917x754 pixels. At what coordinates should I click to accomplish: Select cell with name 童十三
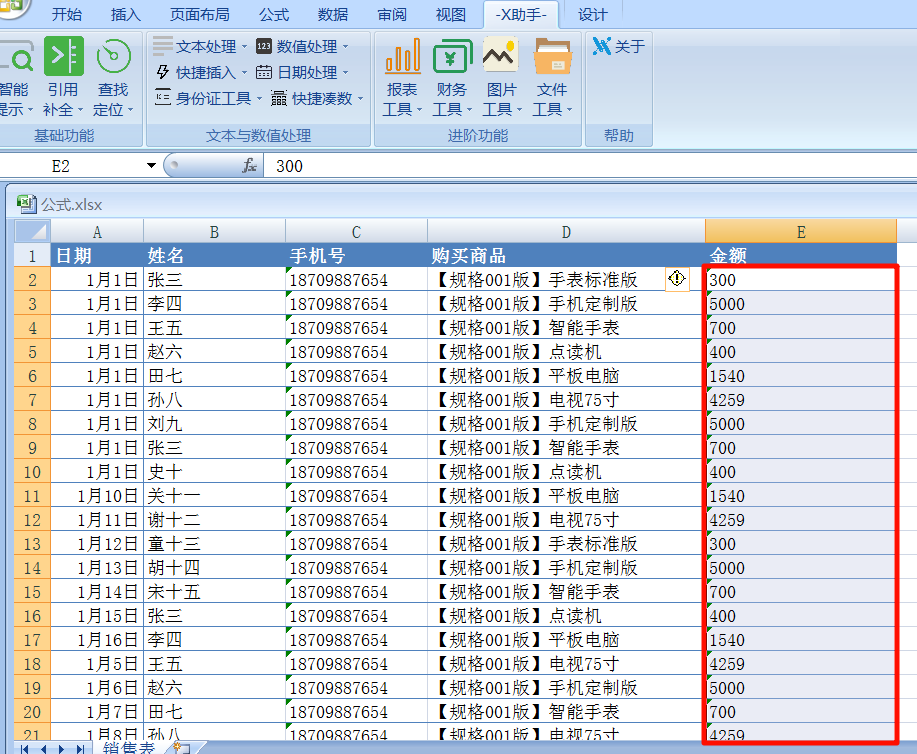coord(215,544)
